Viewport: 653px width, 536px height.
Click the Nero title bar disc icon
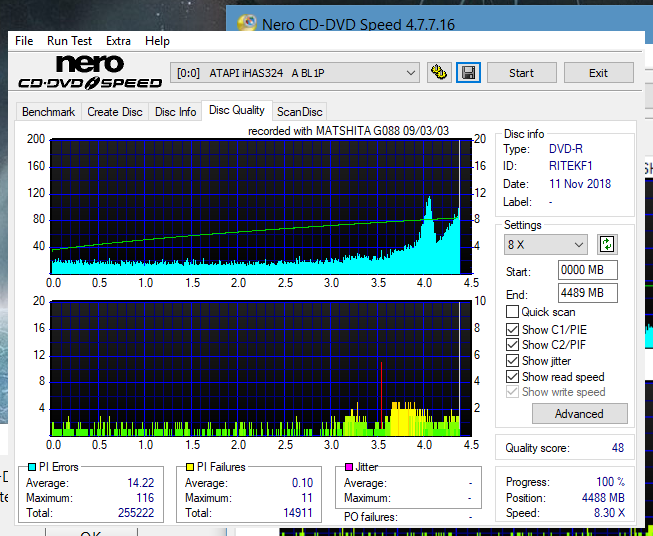[247, 24]
